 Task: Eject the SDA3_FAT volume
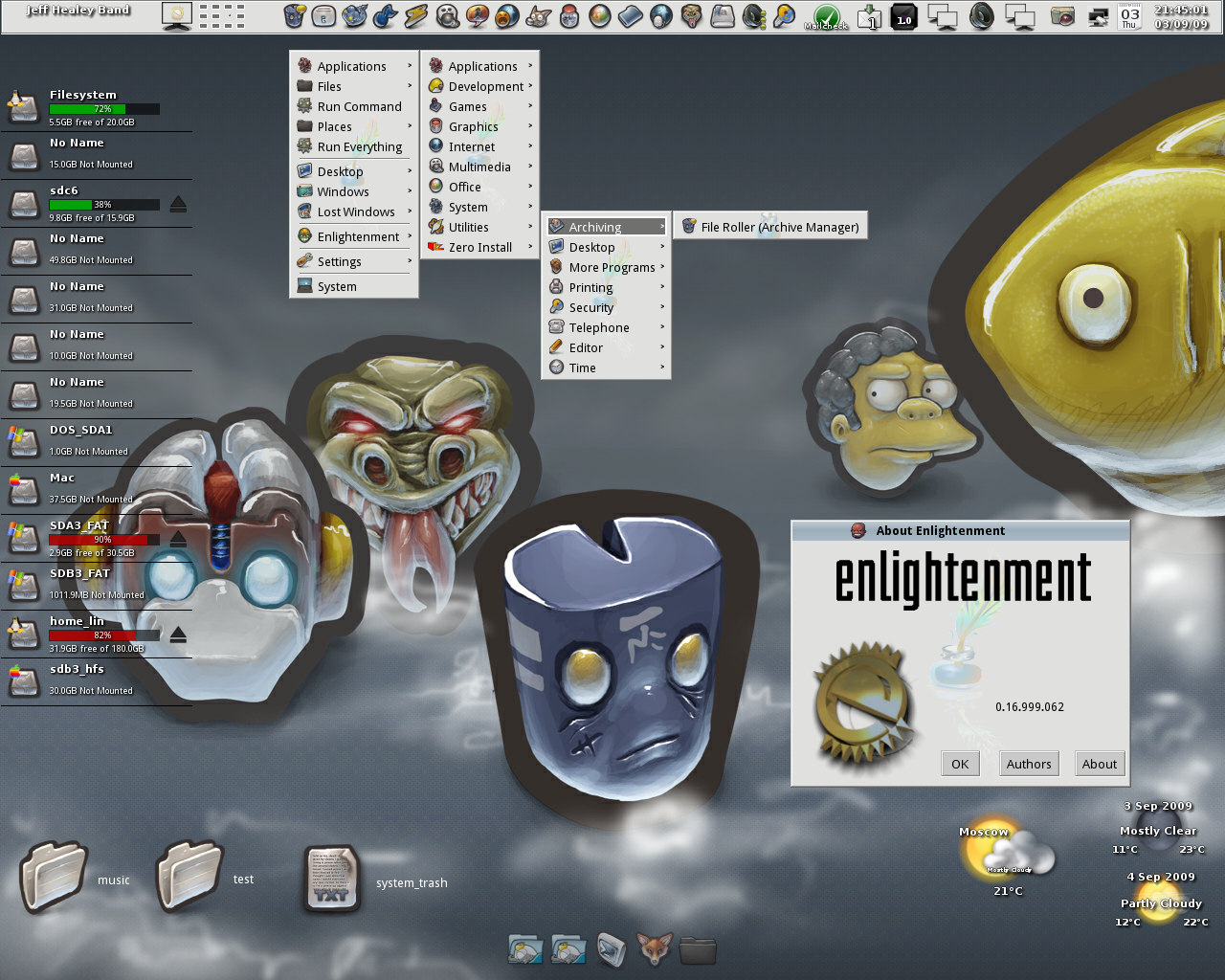click(x=178, y=539)
